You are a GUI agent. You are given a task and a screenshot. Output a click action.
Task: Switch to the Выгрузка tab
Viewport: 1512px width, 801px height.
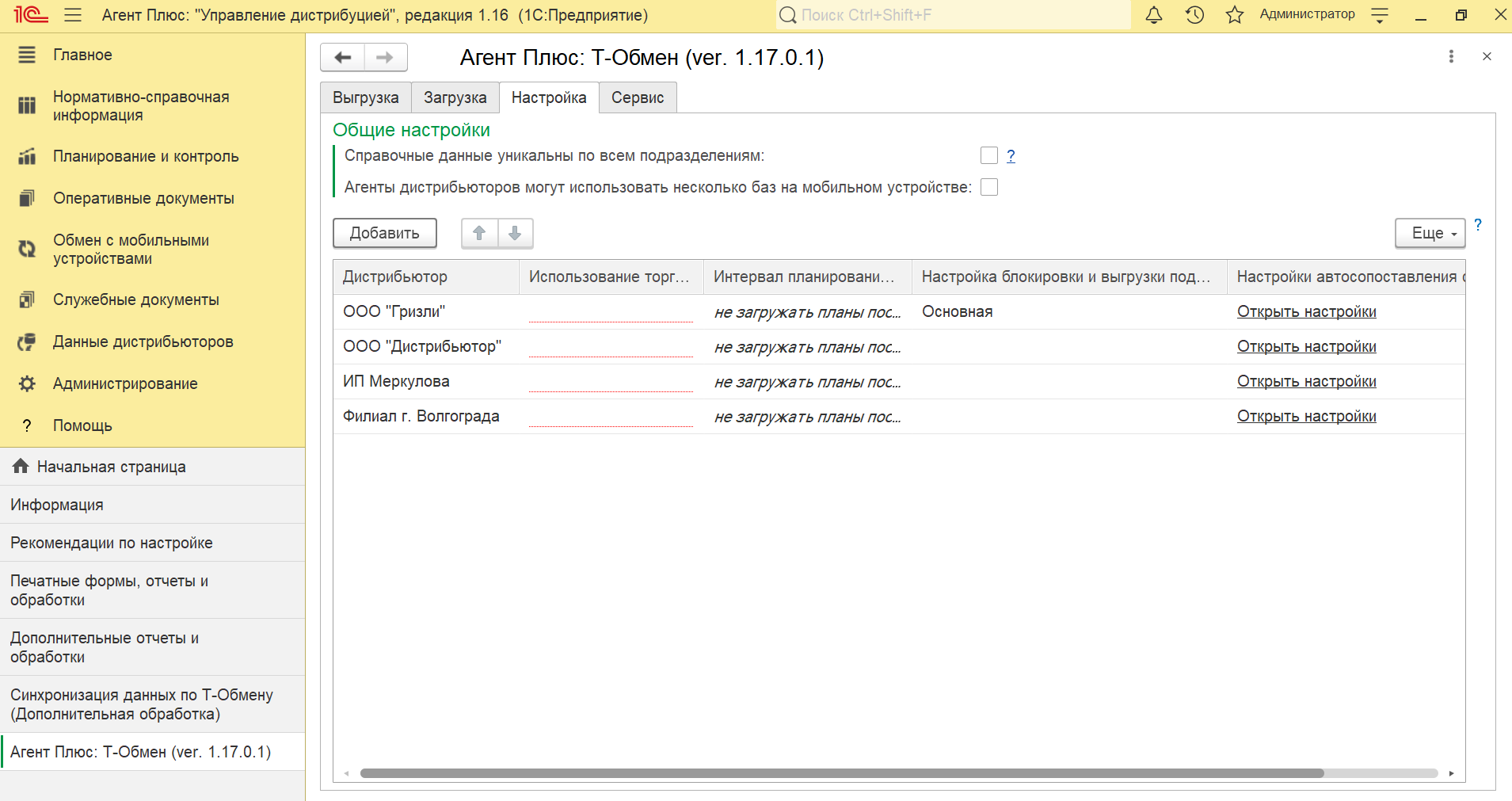(x=366, y=97)
